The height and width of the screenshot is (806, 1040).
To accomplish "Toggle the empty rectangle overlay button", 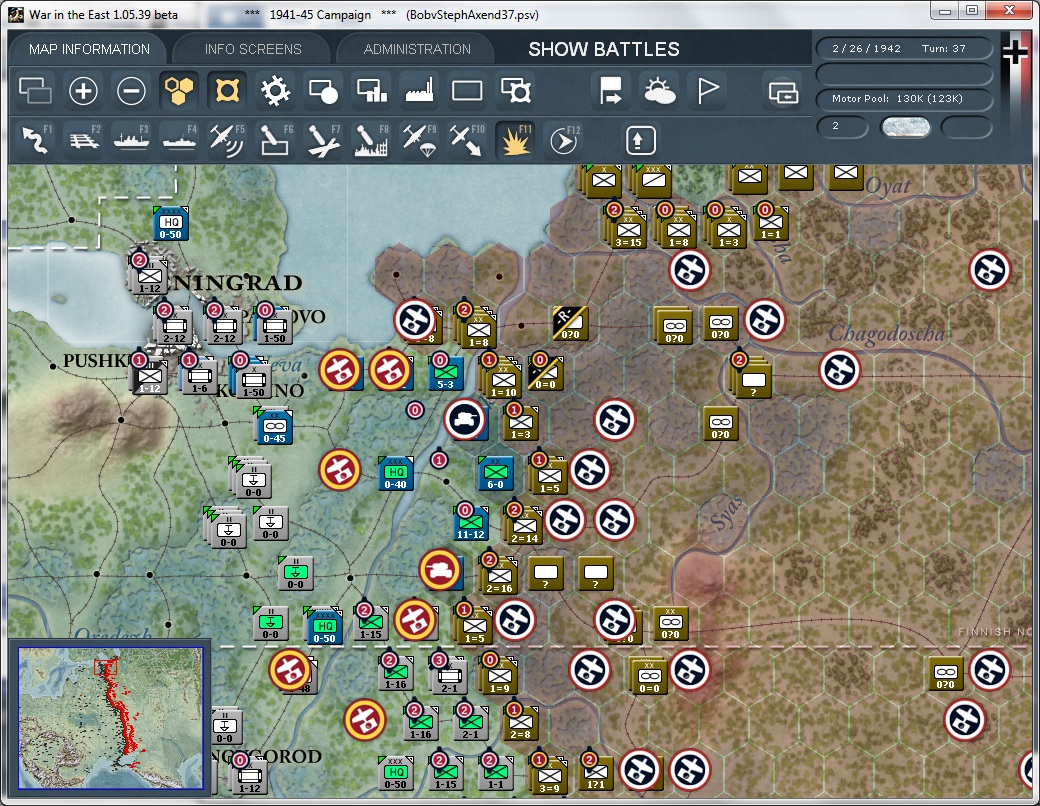I will (x=467, y=91).
